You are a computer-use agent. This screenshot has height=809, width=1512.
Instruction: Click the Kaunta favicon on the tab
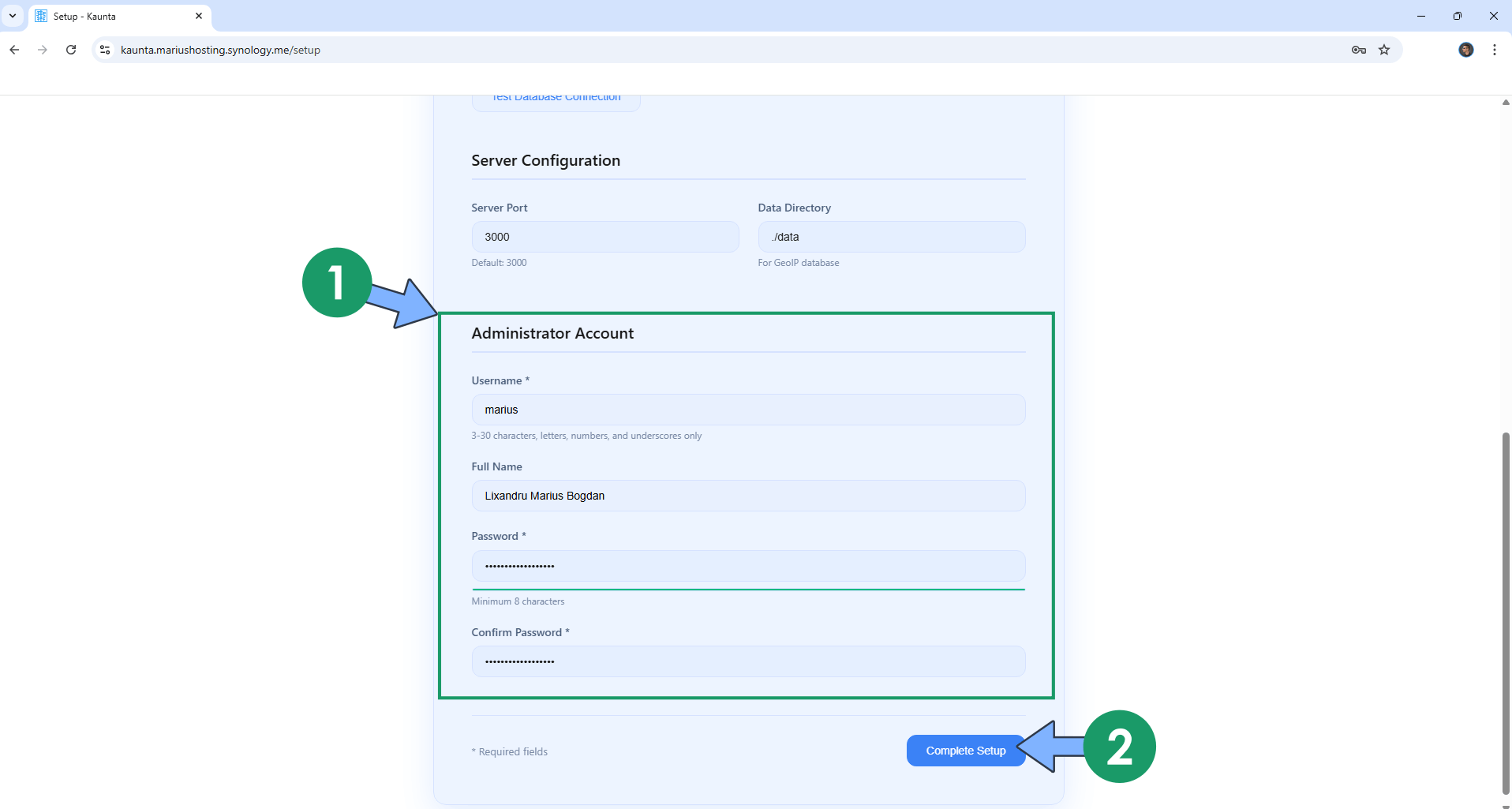point(40,16)
